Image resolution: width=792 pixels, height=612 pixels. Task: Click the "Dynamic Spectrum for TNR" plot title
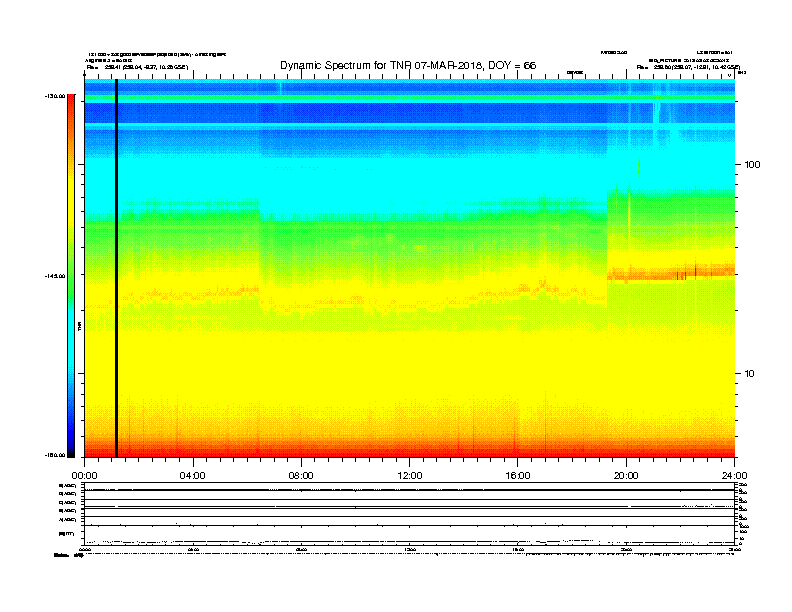point(408,66)
